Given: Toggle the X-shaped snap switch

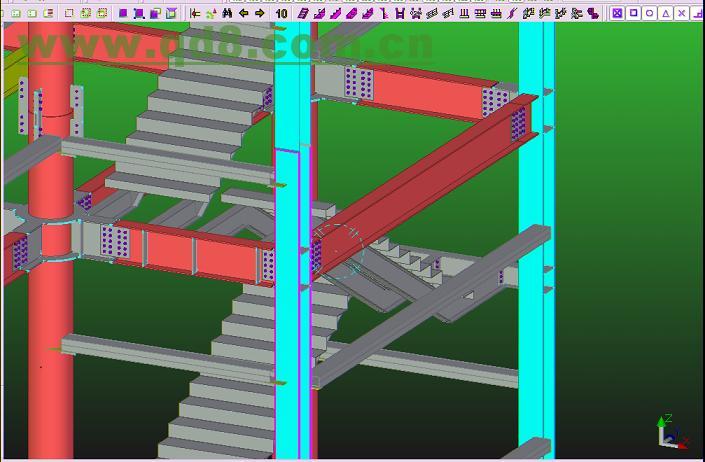Looking at the screenshot, I should 681,14.
